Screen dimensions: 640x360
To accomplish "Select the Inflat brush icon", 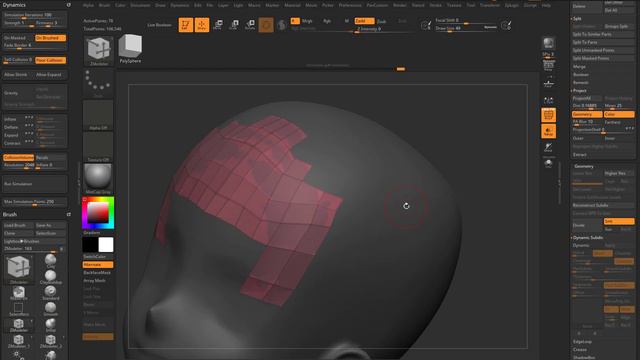I will point(51,325).
